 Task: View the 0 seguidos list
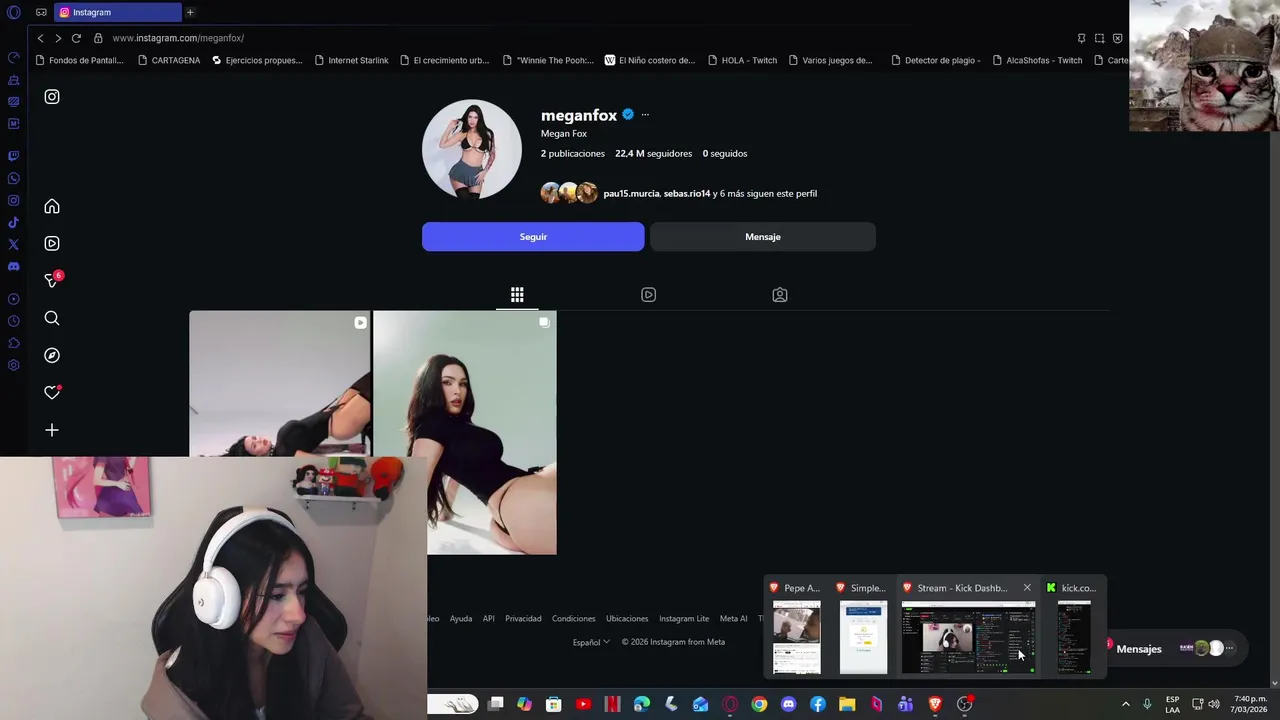tap(725, 154)
